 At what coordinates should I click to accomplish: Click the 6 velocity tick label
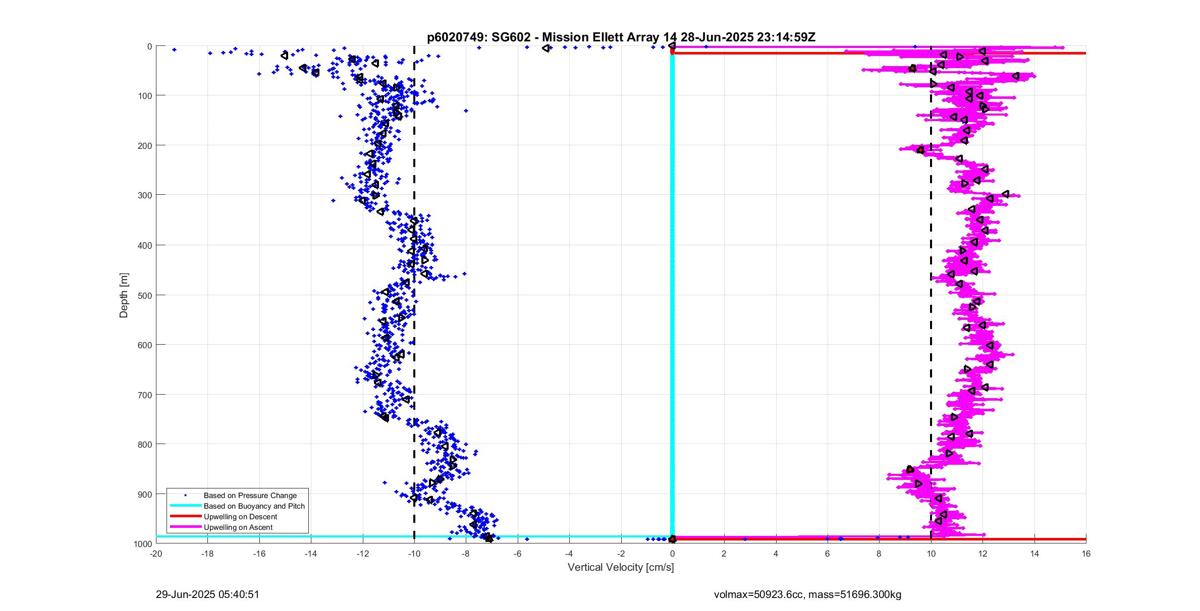tap(828, 553)
